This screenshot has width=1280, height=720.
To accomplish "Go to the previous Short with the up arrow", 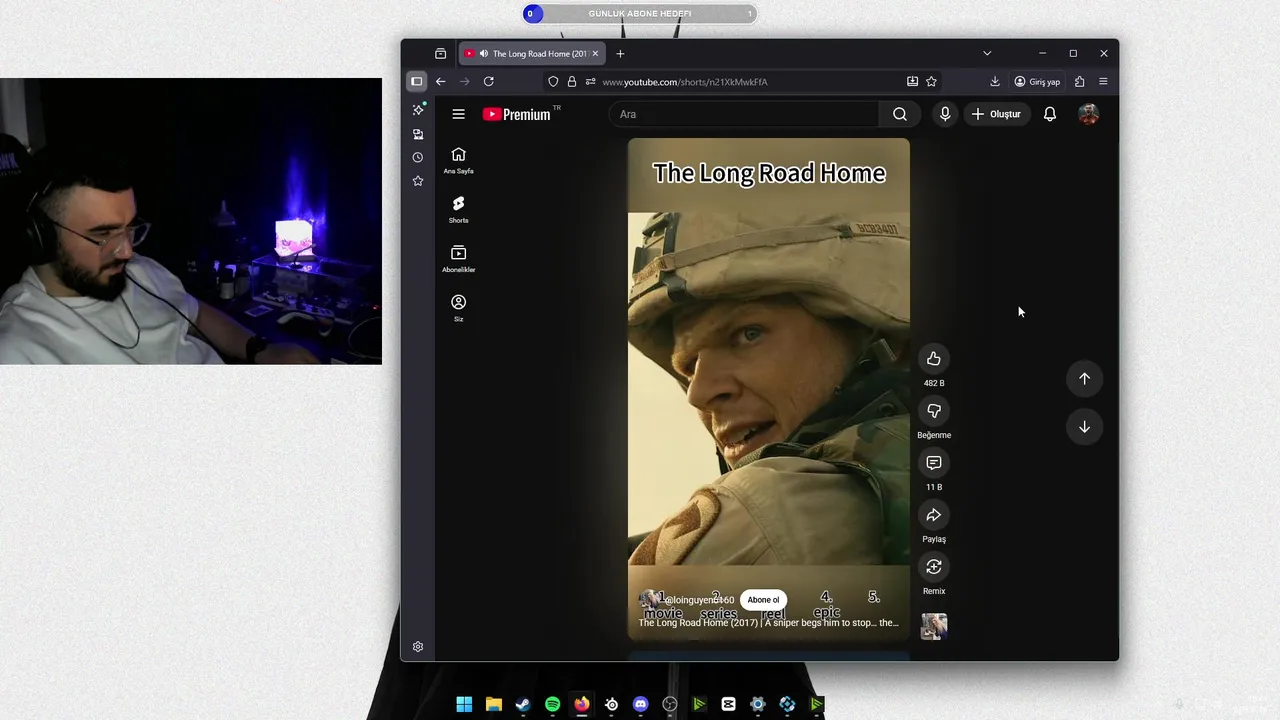I will coord(1084,378).
